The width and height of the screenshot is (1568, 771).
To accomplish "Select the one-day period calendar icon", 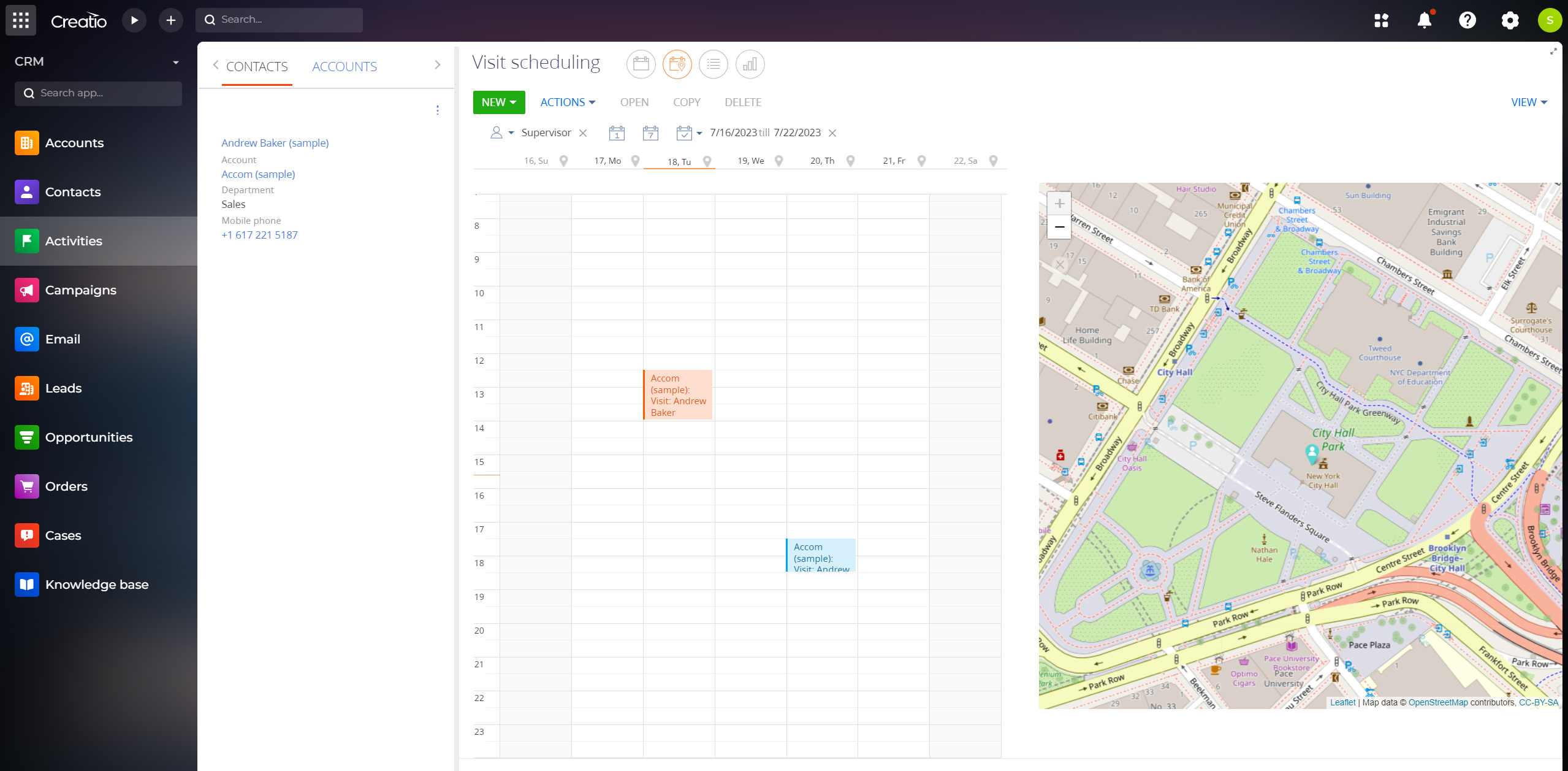I will [x=617, y=132].
